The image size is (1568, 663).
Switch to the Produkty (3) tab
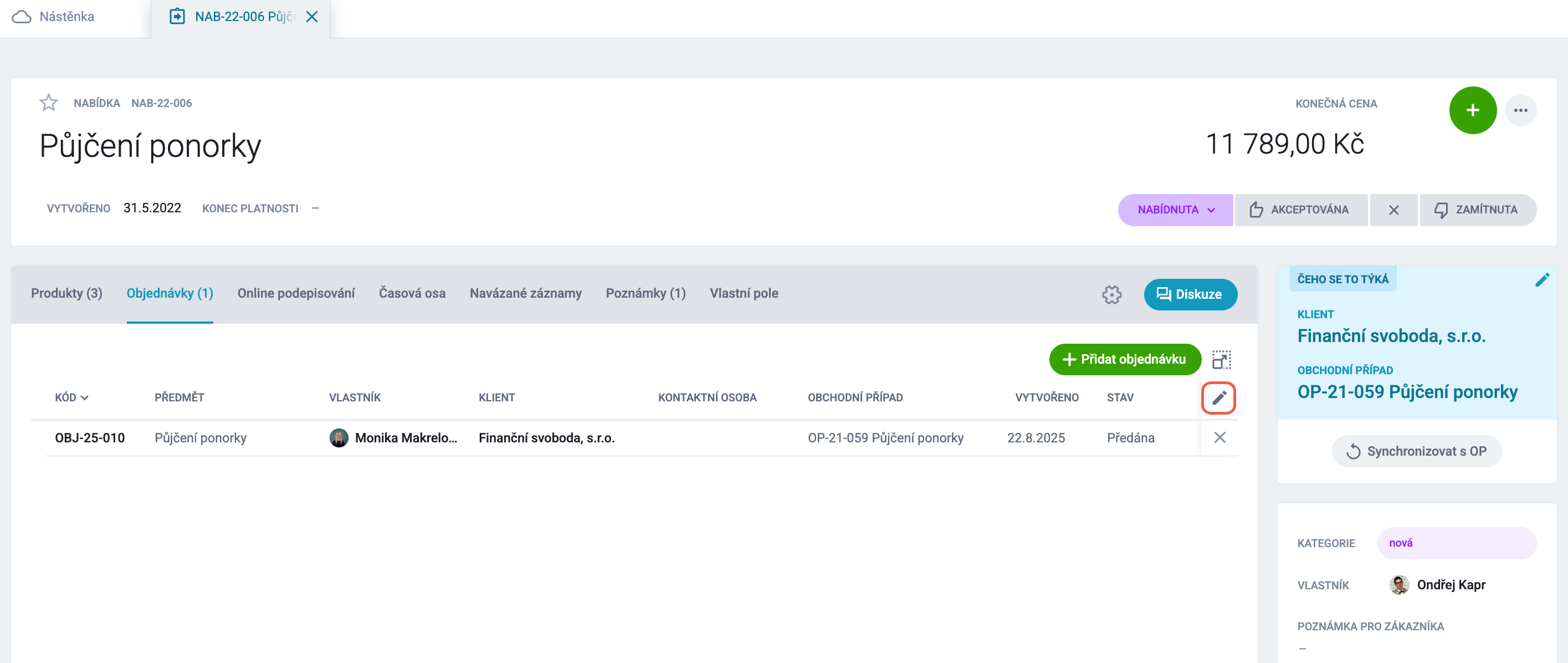point(66,293)
